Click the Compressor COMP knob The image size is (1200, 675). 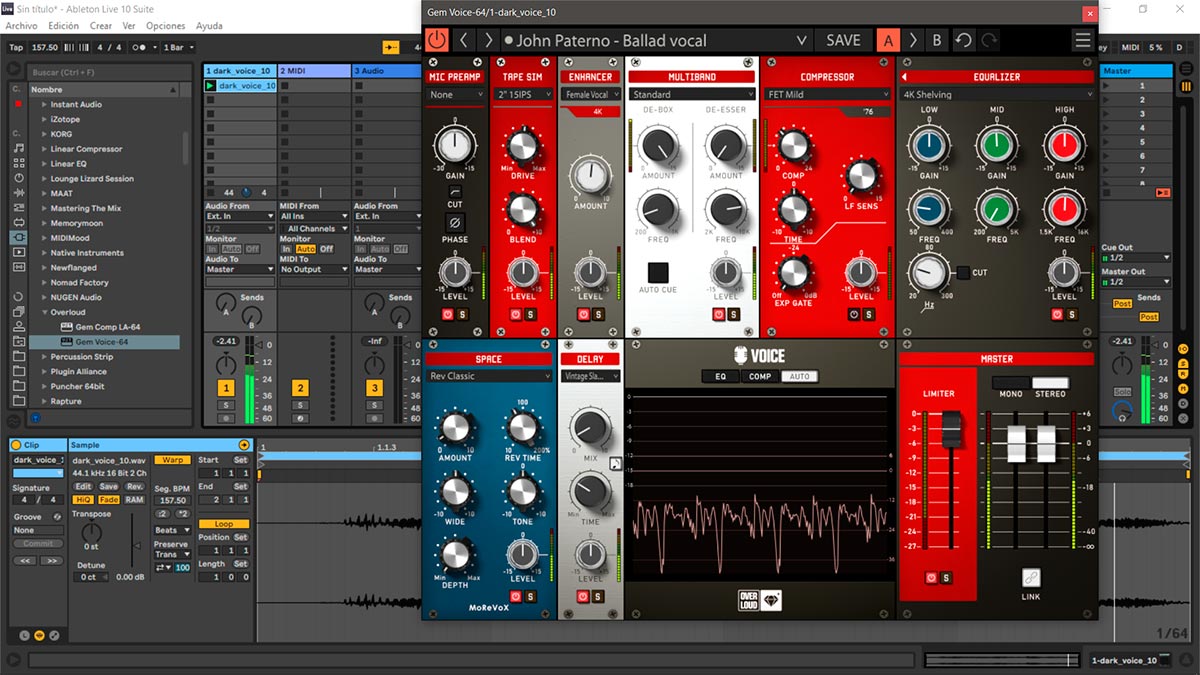tap(793, 145)
